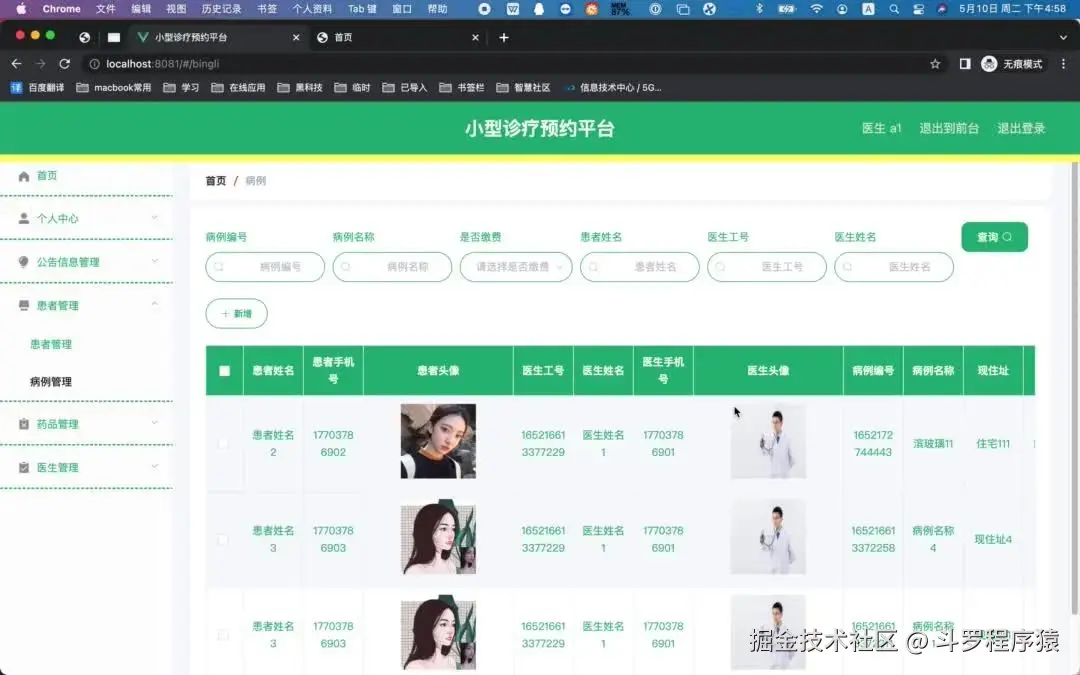
Task: Open the Chrome application menu
Action: tap(61, 9)
